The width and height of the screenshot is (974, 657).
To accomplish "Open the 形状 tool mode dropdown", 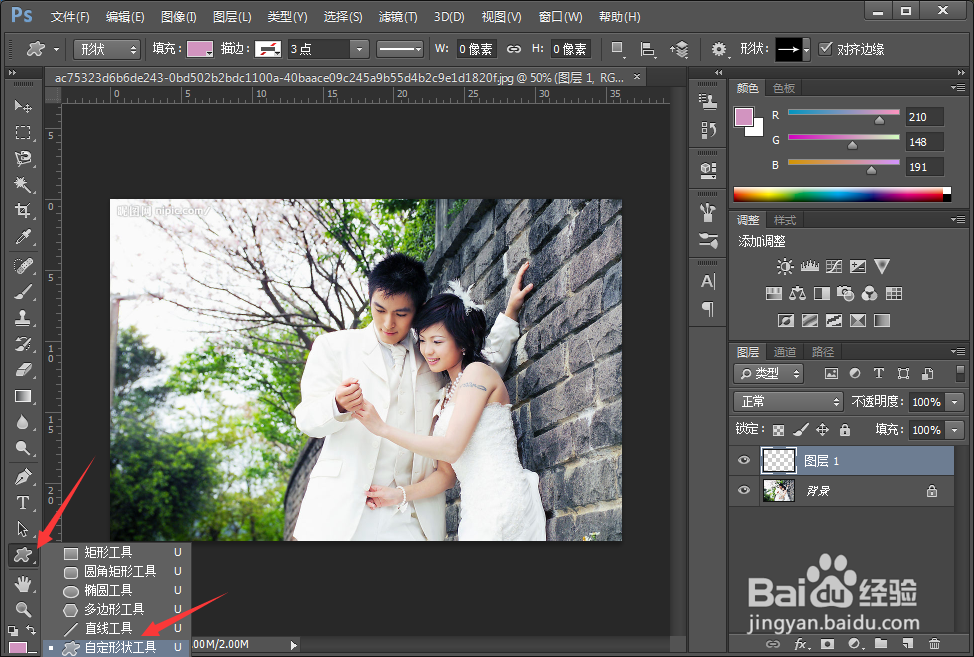I will click(107, 49).
